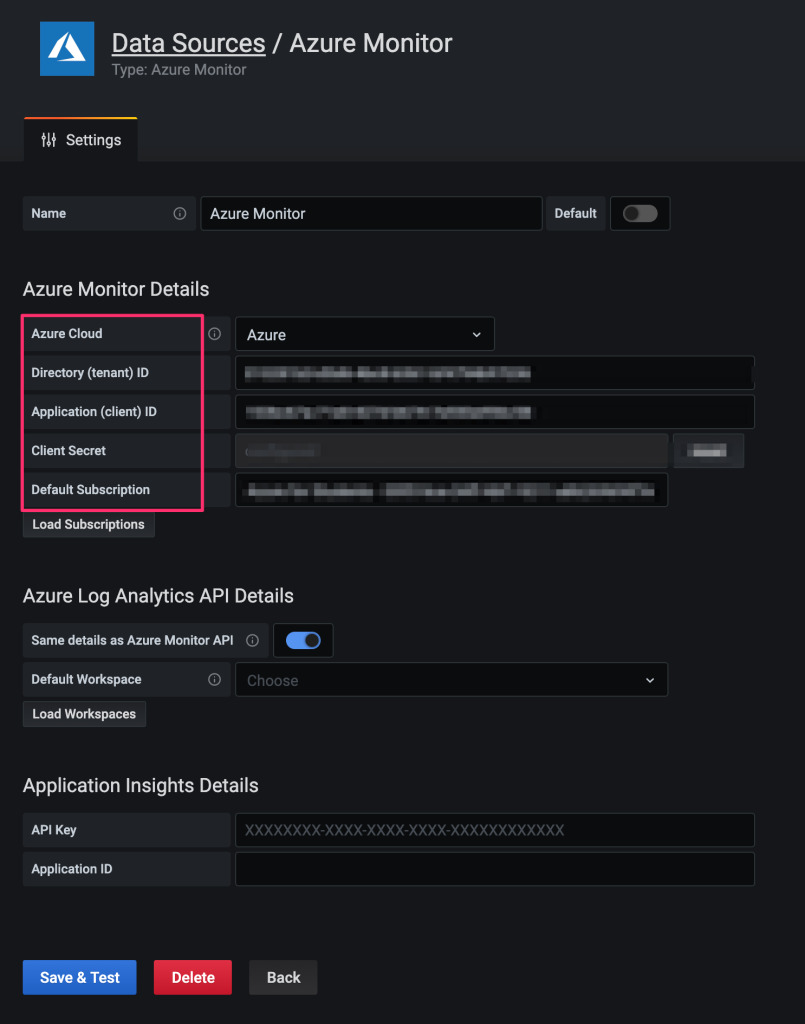Focus the API Key input field
The height and width of the screenshot is (1024, 805).
tap(495, 830)
